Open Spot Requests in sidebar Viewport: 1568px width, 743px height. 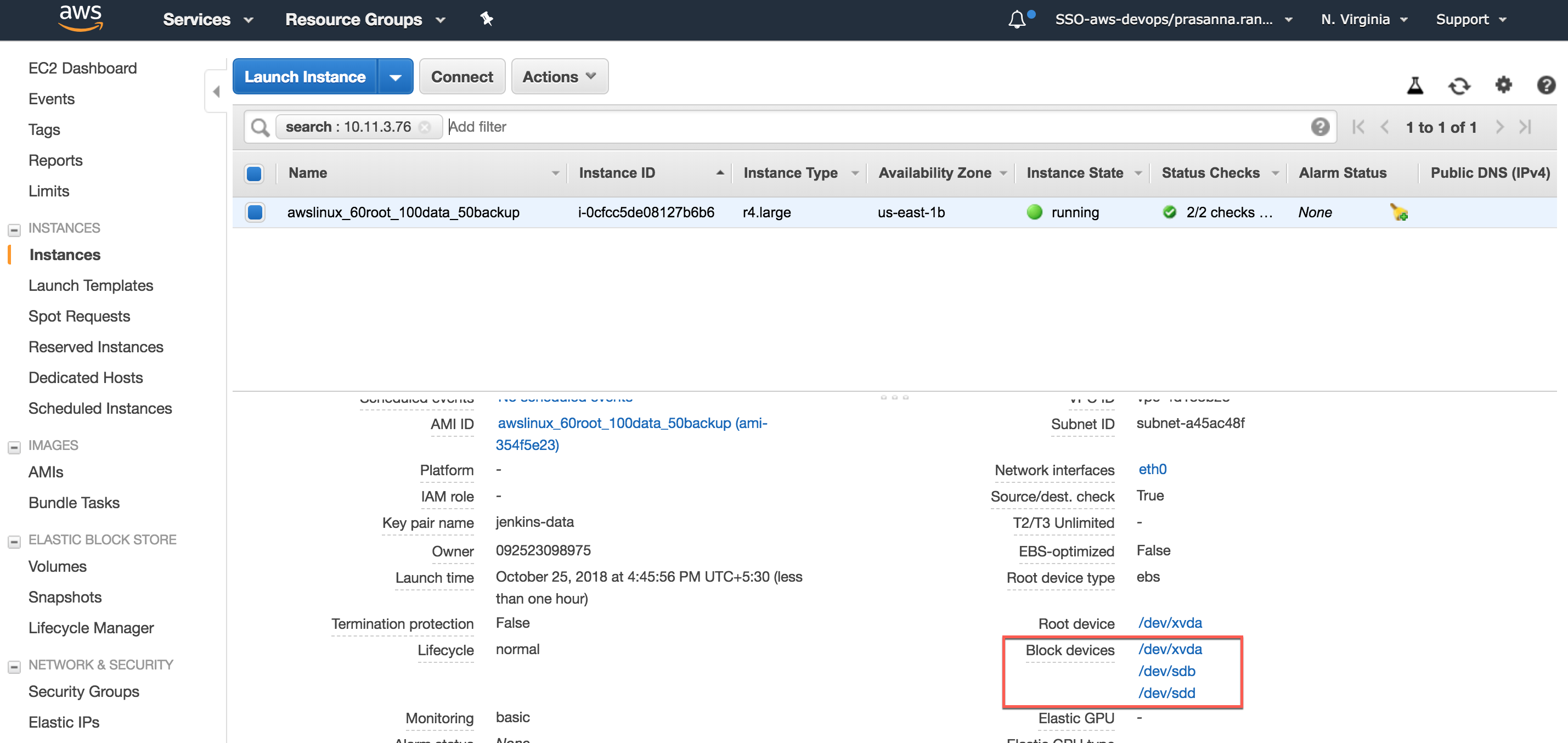(79, 316)
